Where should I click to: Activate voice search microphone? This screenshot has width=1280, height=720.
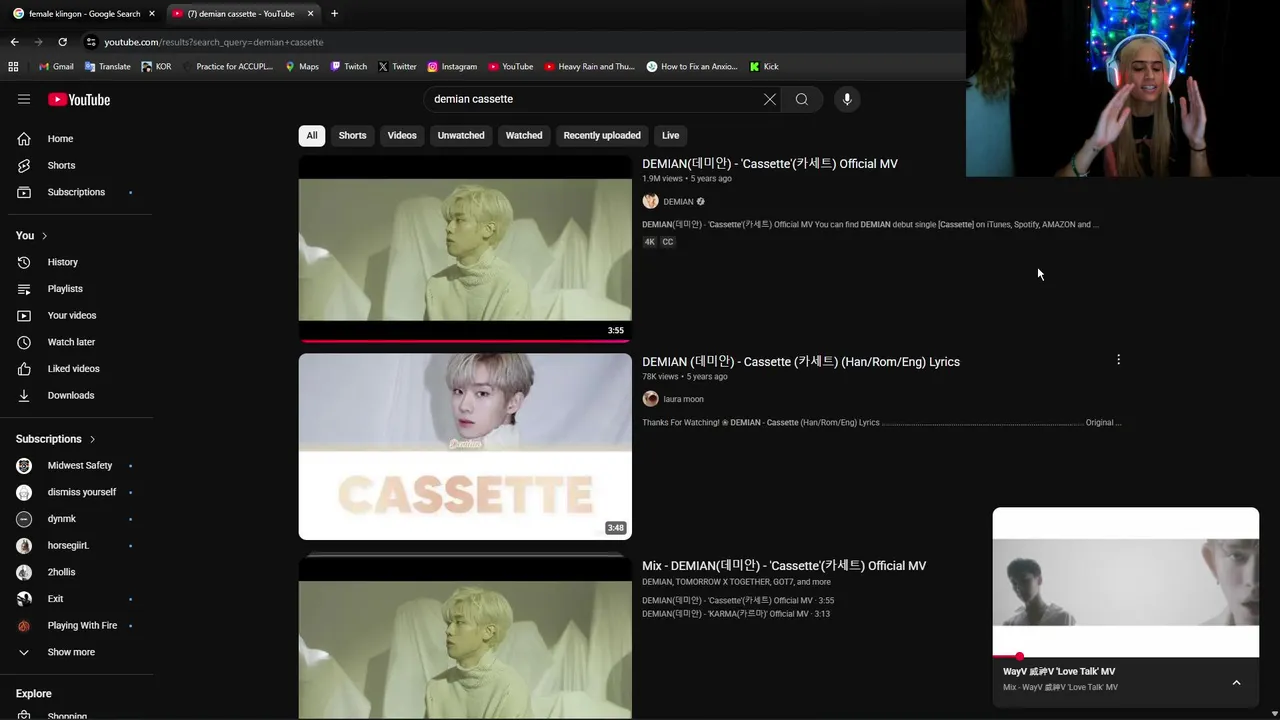point(847,99)
